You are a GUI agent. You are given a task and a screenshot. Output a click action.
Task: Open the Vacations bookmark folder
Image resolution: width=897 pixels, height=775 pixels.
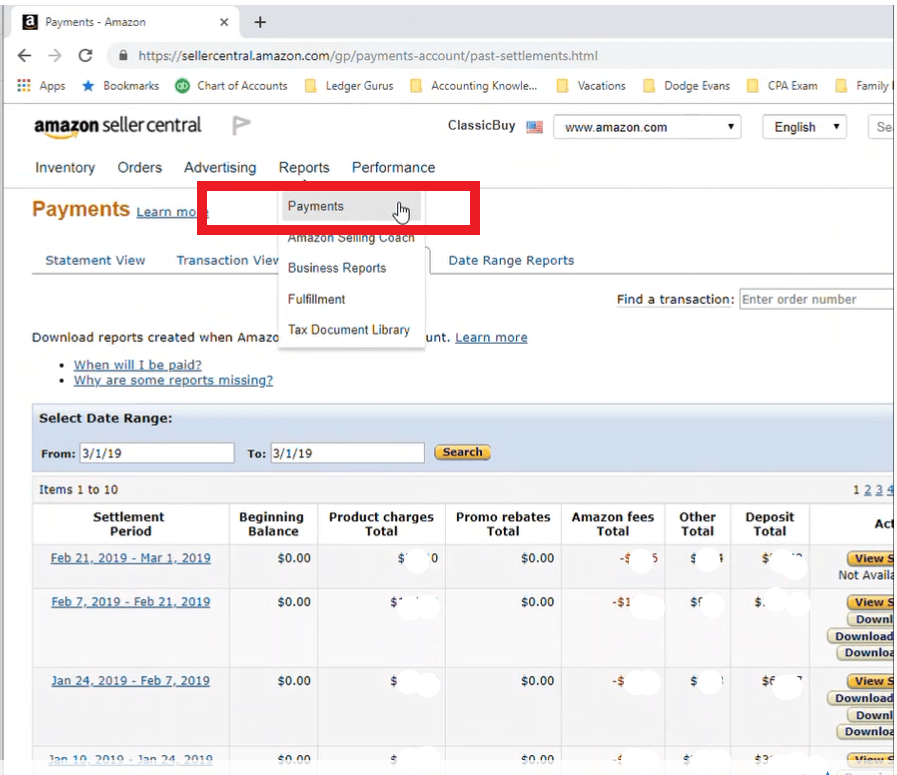pos(591,86)
